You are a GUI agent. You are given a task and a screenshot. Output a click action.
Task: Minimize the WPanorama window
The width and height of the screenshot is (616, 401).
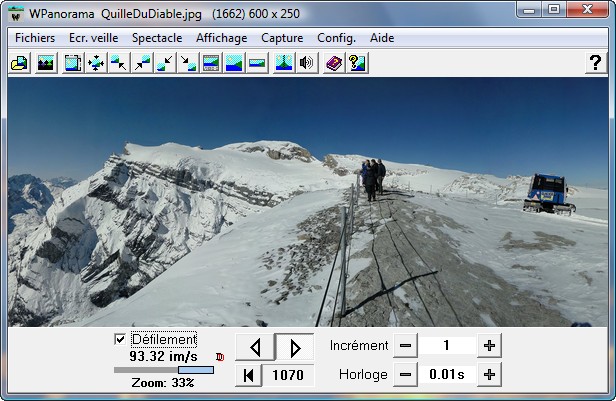(529, 9)
